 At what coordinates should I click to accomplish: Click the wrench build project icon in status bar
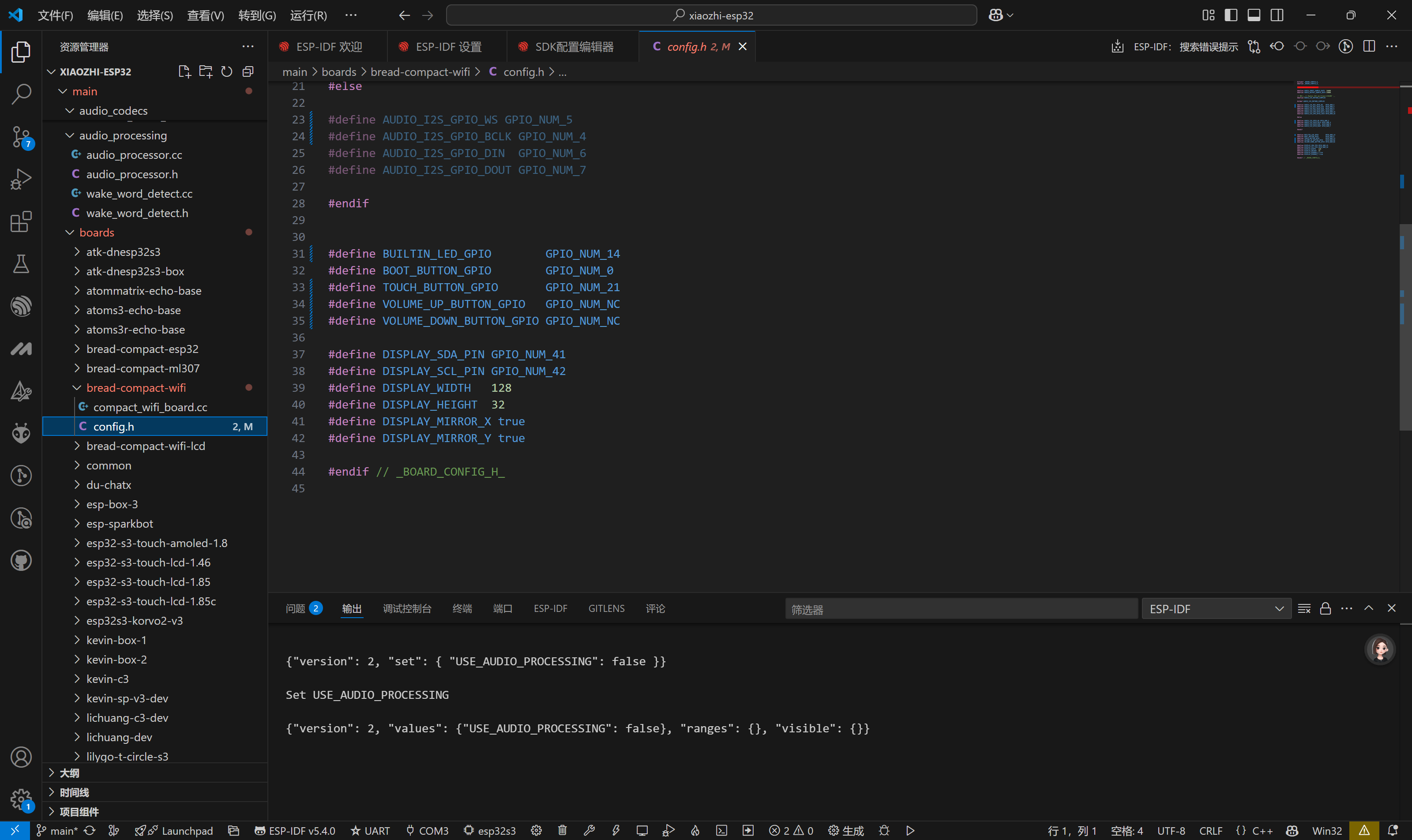(589, 830)
